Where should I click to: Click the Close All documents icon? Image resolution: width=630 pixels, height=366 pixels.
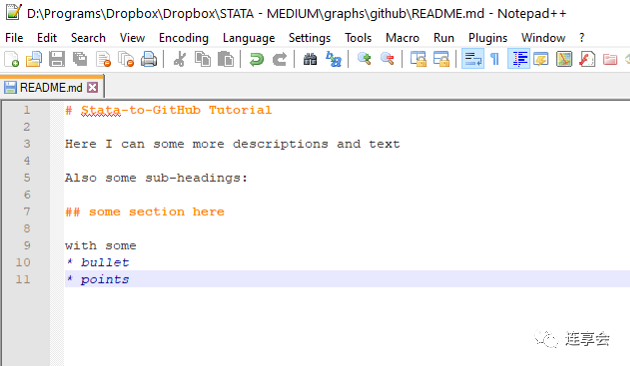pyautogui.click(x=126, y=59)
